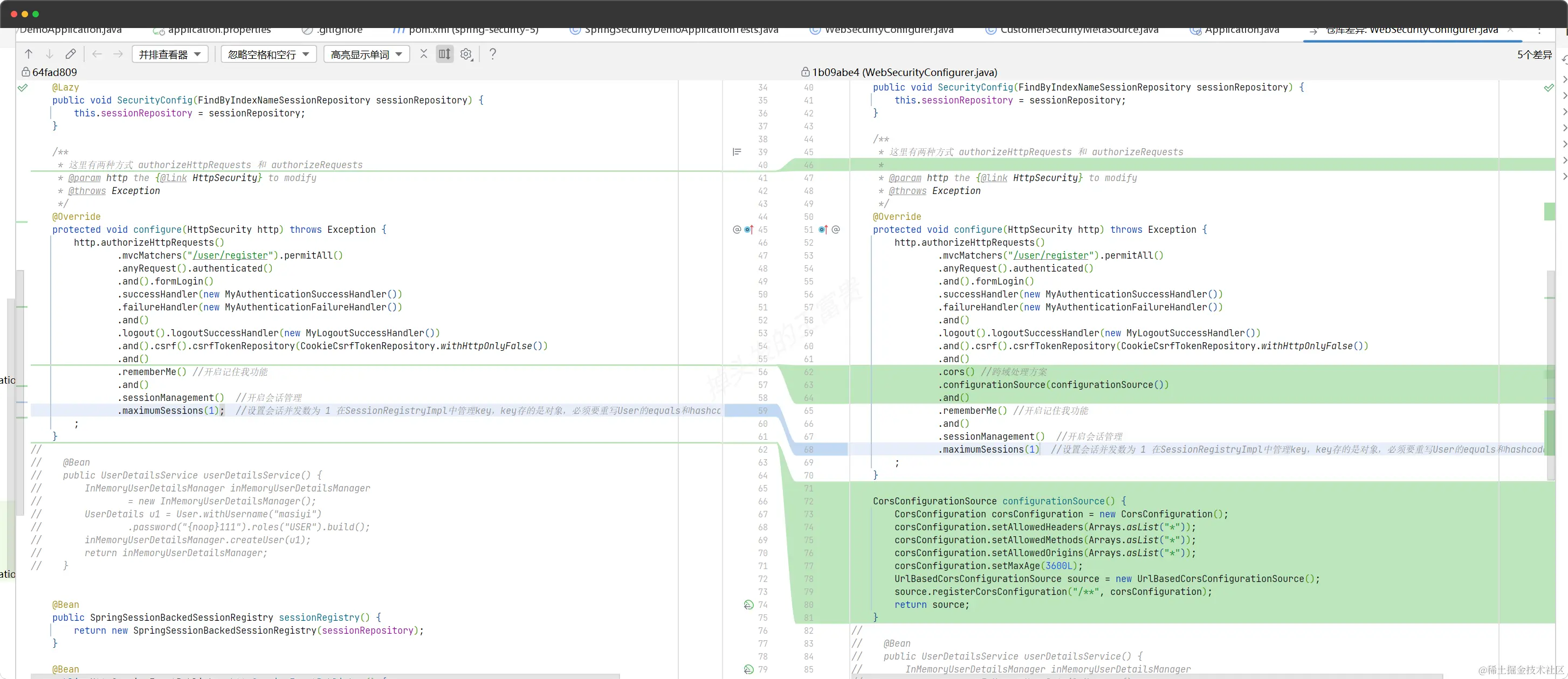Switch to the .gitignore tab
The height and width of the screenshot is (679, 1568).
[x=332, y=30]
